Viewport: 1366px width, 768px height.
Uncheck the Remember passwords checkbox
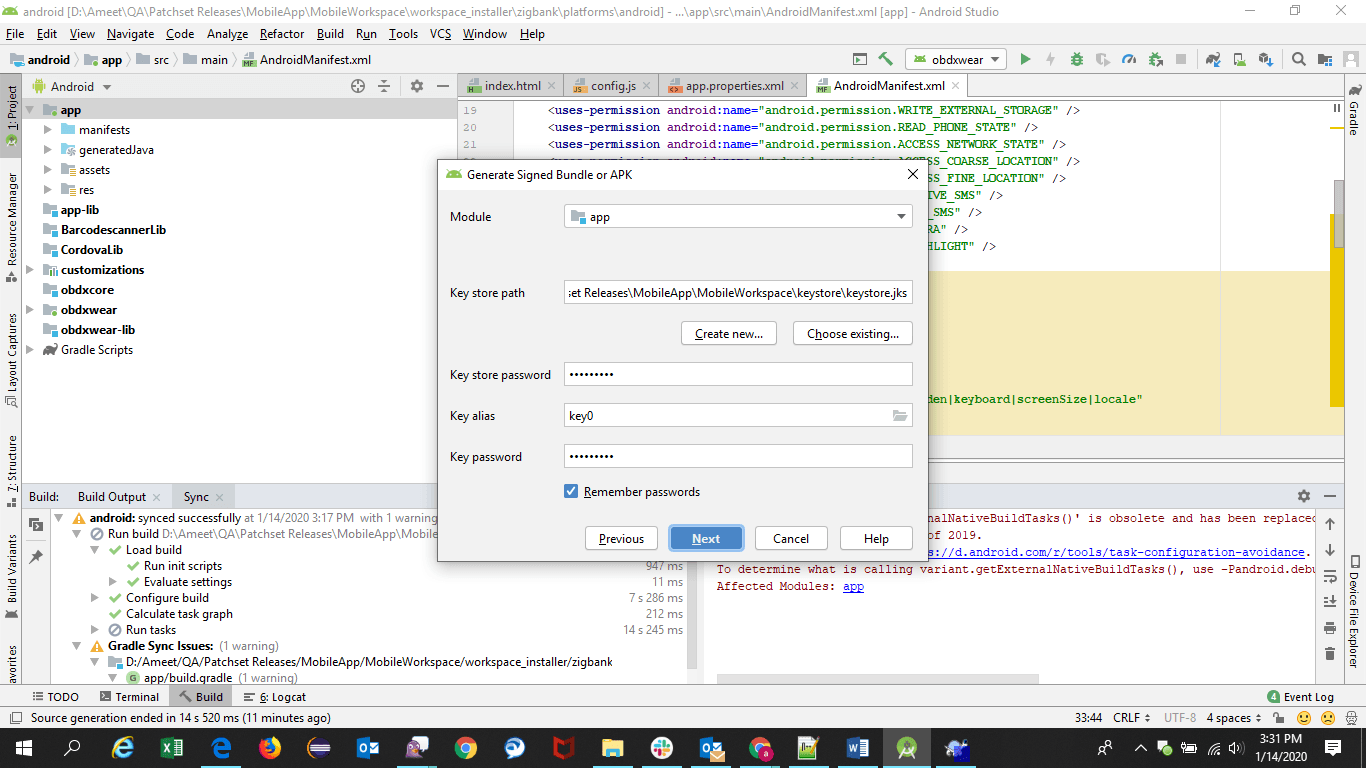[x=571, y=492]
